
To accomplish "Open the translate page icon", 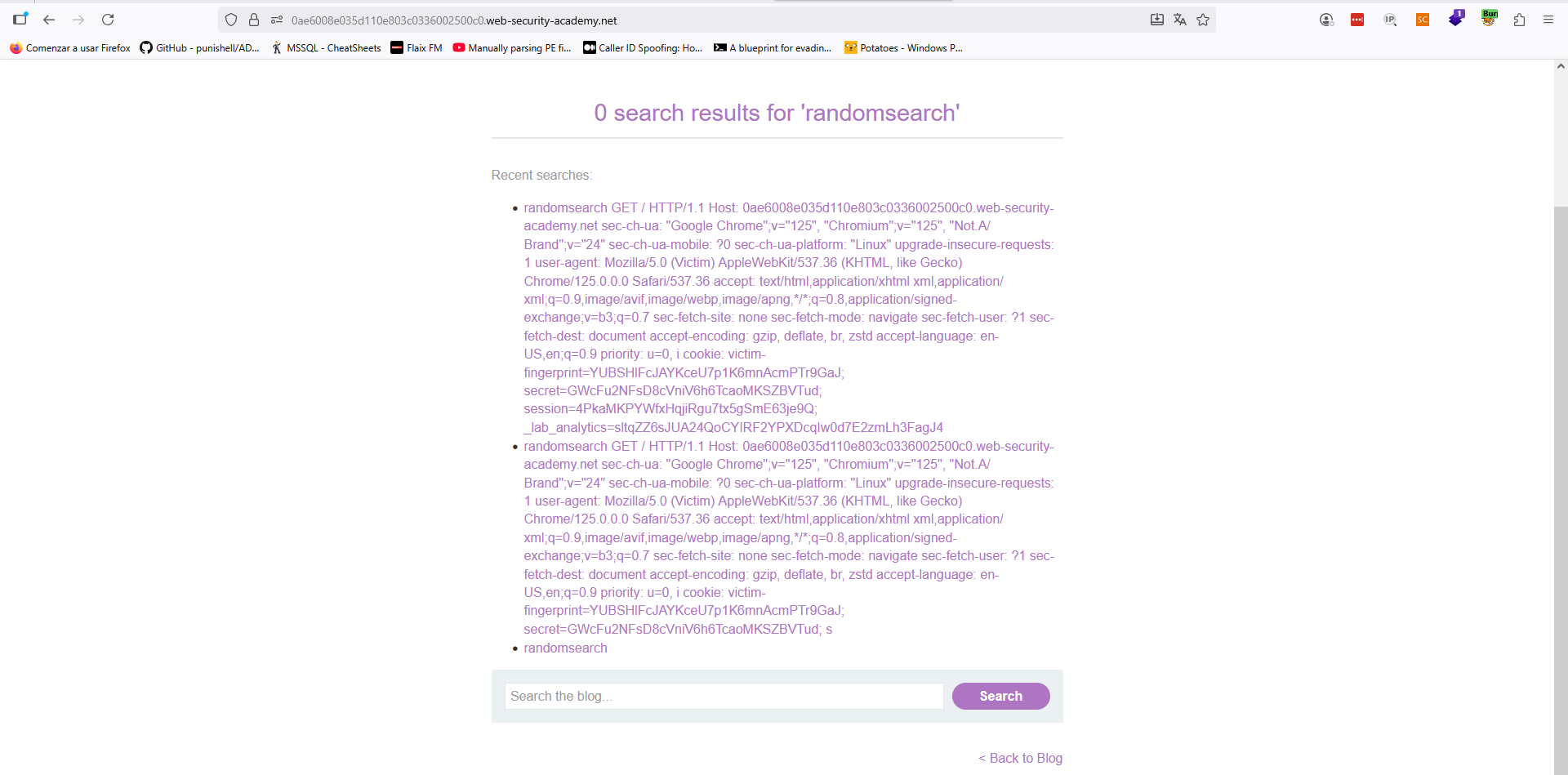I will pos(1179,20).
